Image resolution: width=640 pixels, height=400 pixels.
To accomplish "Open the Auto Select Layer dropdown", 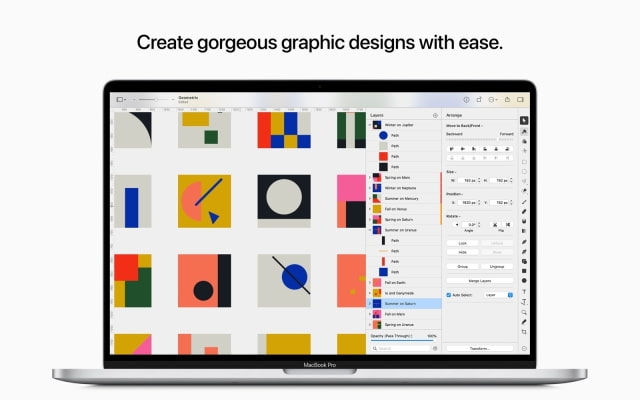I will (x=497, y=295).
